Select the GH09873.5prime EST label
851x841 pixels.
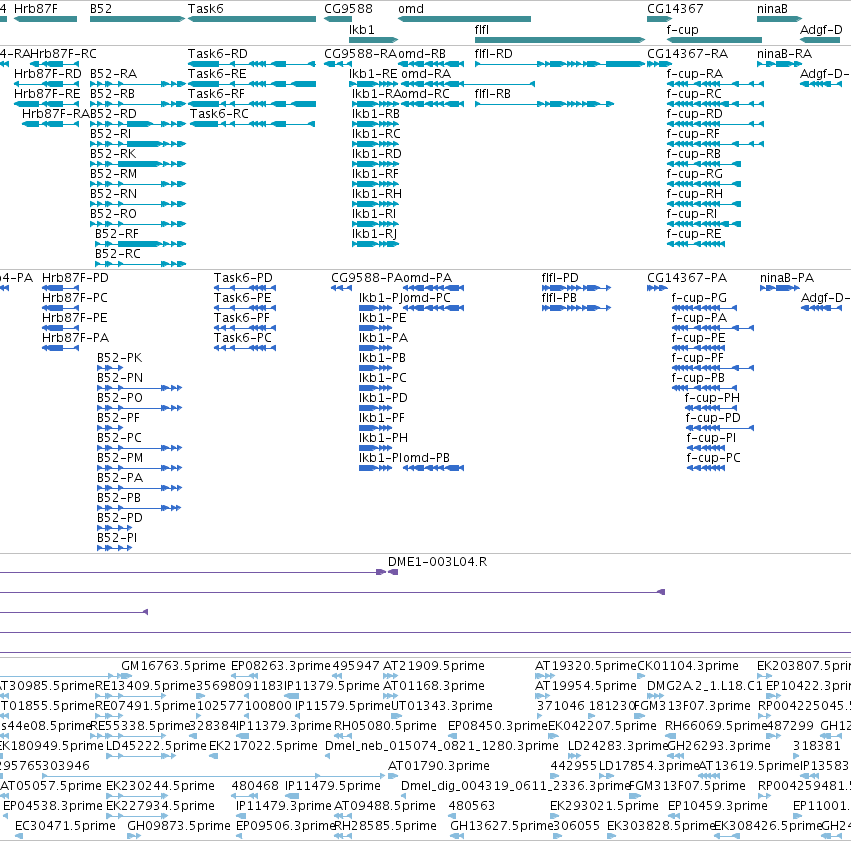point(179,826)
